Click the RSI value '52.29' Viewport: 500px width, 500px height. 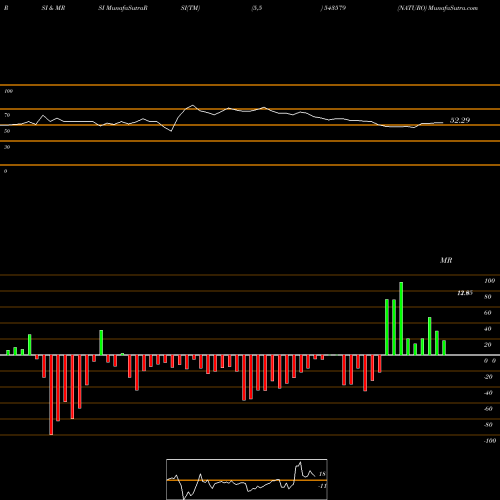coord(460,120)
